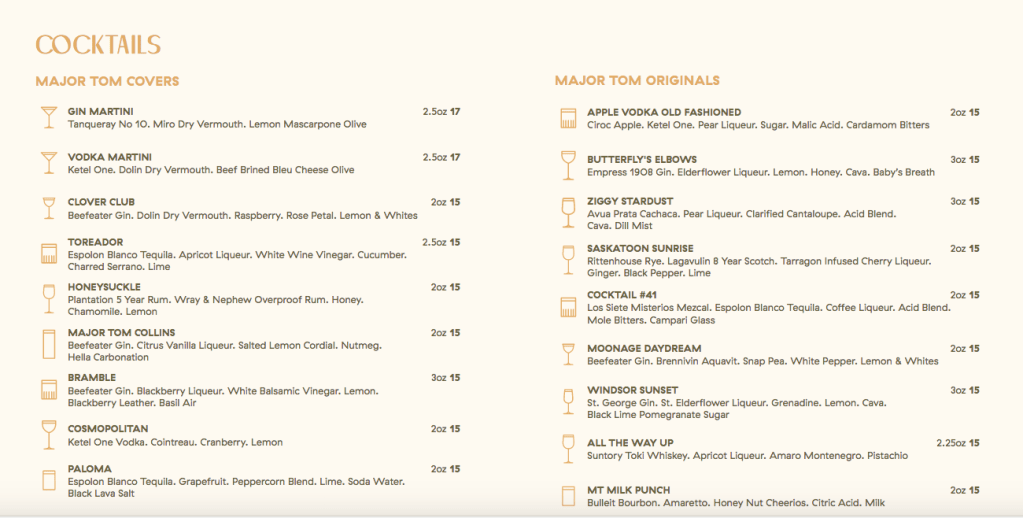Click the All The Way Up 2.25oz price
This screenshot has height=518, width=1023.
(957, 442)
